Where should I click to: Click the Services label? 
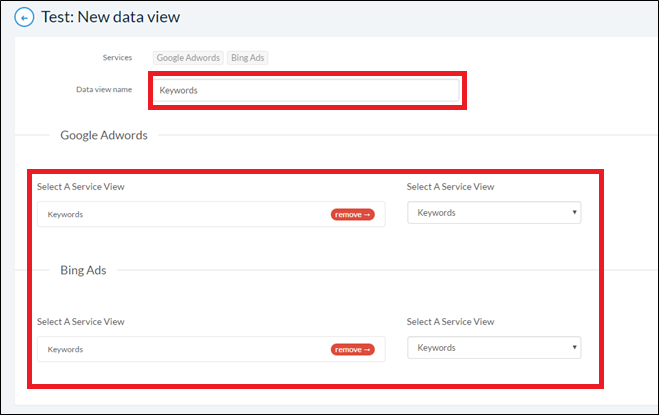[117, 58]
